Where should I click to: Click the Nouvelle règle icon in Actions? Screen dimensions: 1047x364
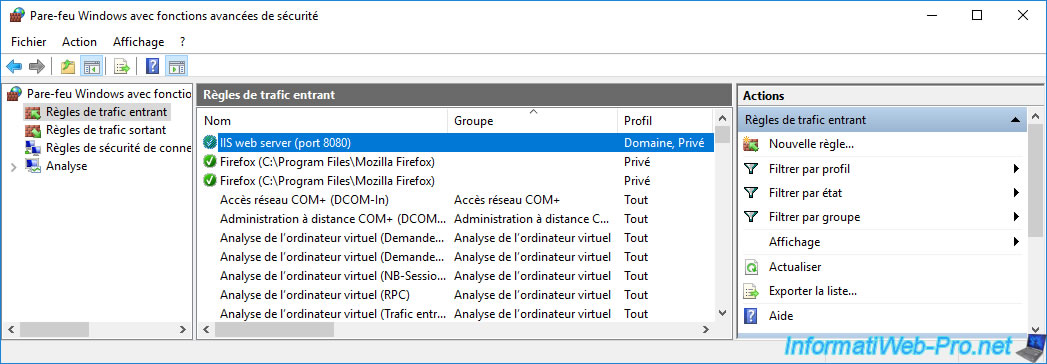tap(751, 144)
